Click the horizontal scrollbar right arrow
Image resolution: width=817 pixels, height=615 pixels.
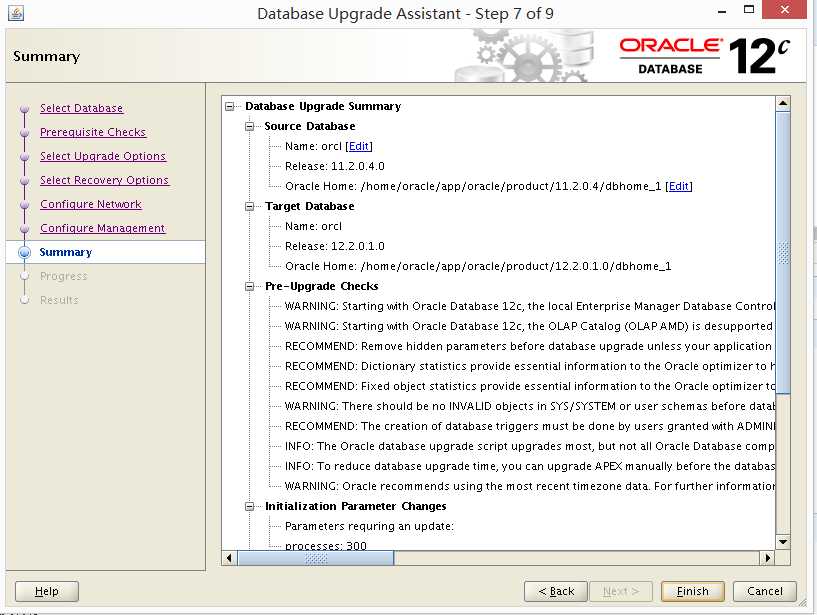tap(767, 558)
